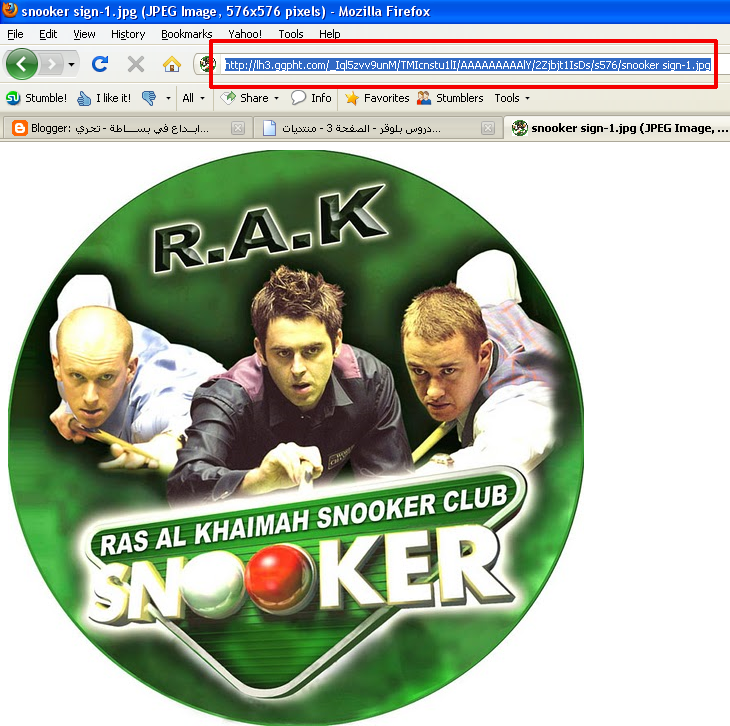Open the File menu

click(x=15, y=34)
